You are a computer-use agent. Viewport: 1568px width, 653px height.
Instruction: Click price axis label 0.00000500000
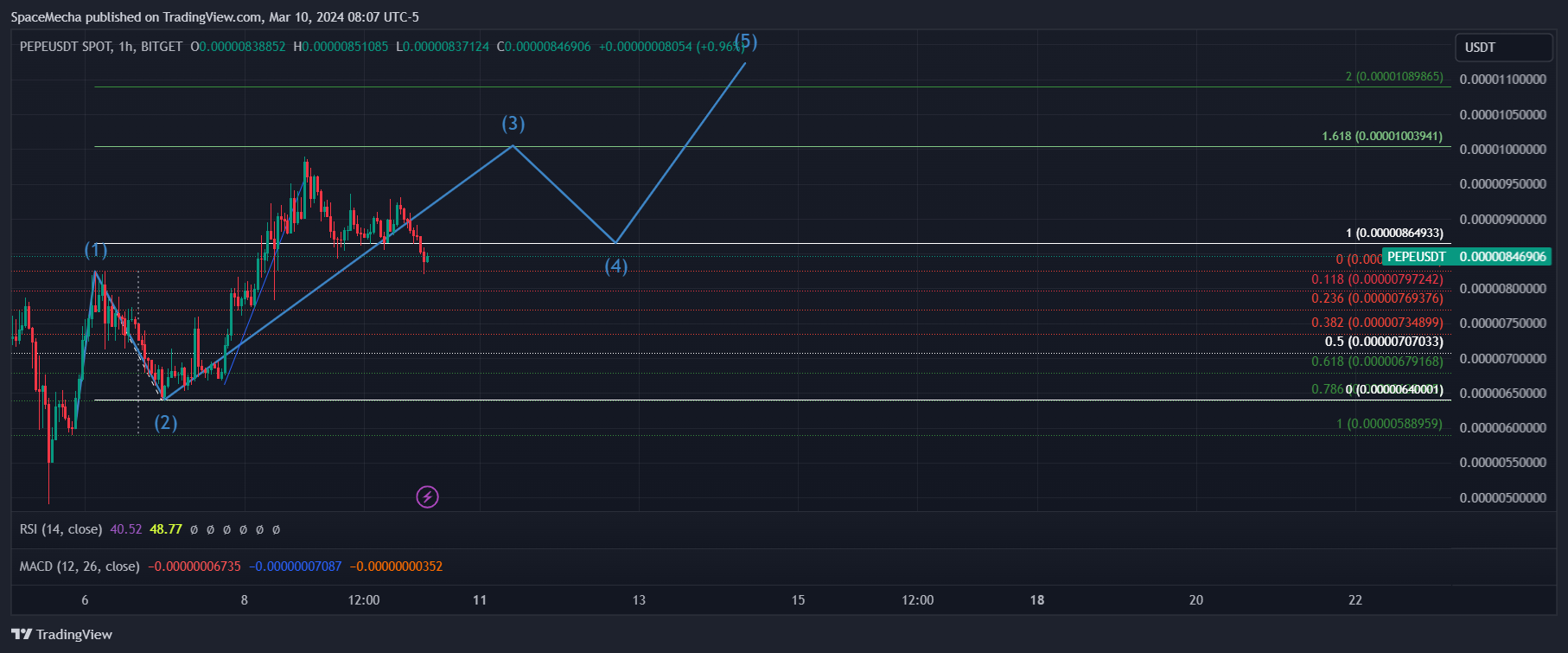coord(1503,498)
